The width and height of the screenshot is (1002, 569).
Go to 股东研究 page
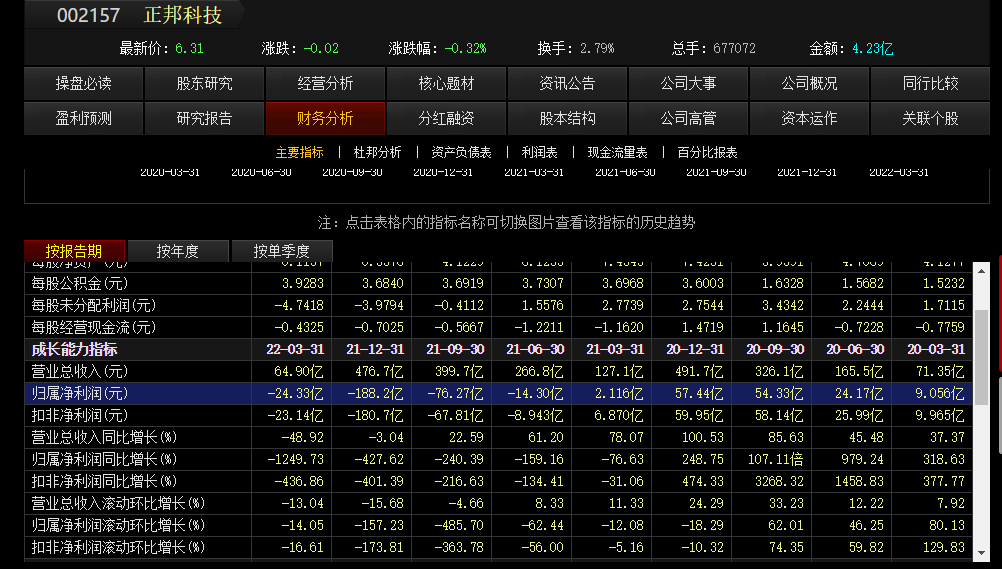tap(205, 84)
